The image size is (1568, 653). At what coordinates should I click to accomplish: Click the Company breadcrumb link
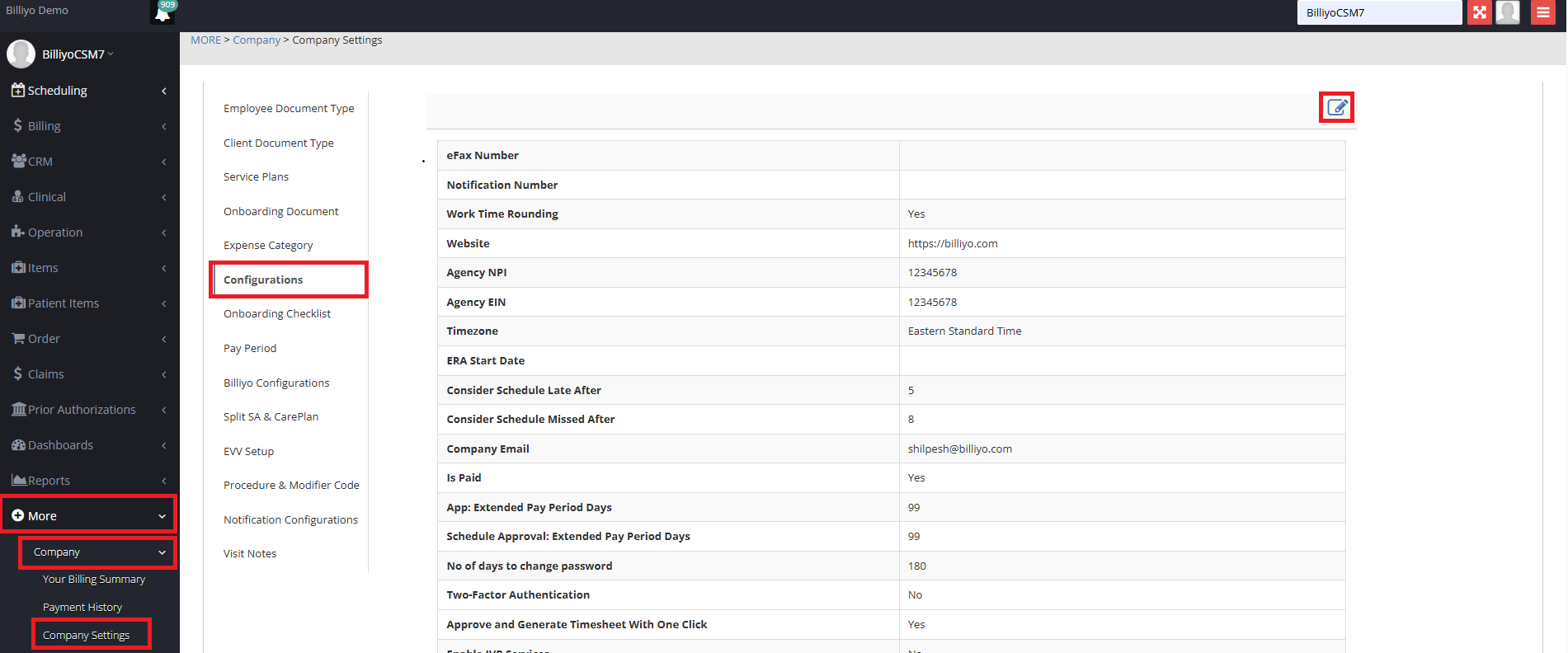click(257, 40)
